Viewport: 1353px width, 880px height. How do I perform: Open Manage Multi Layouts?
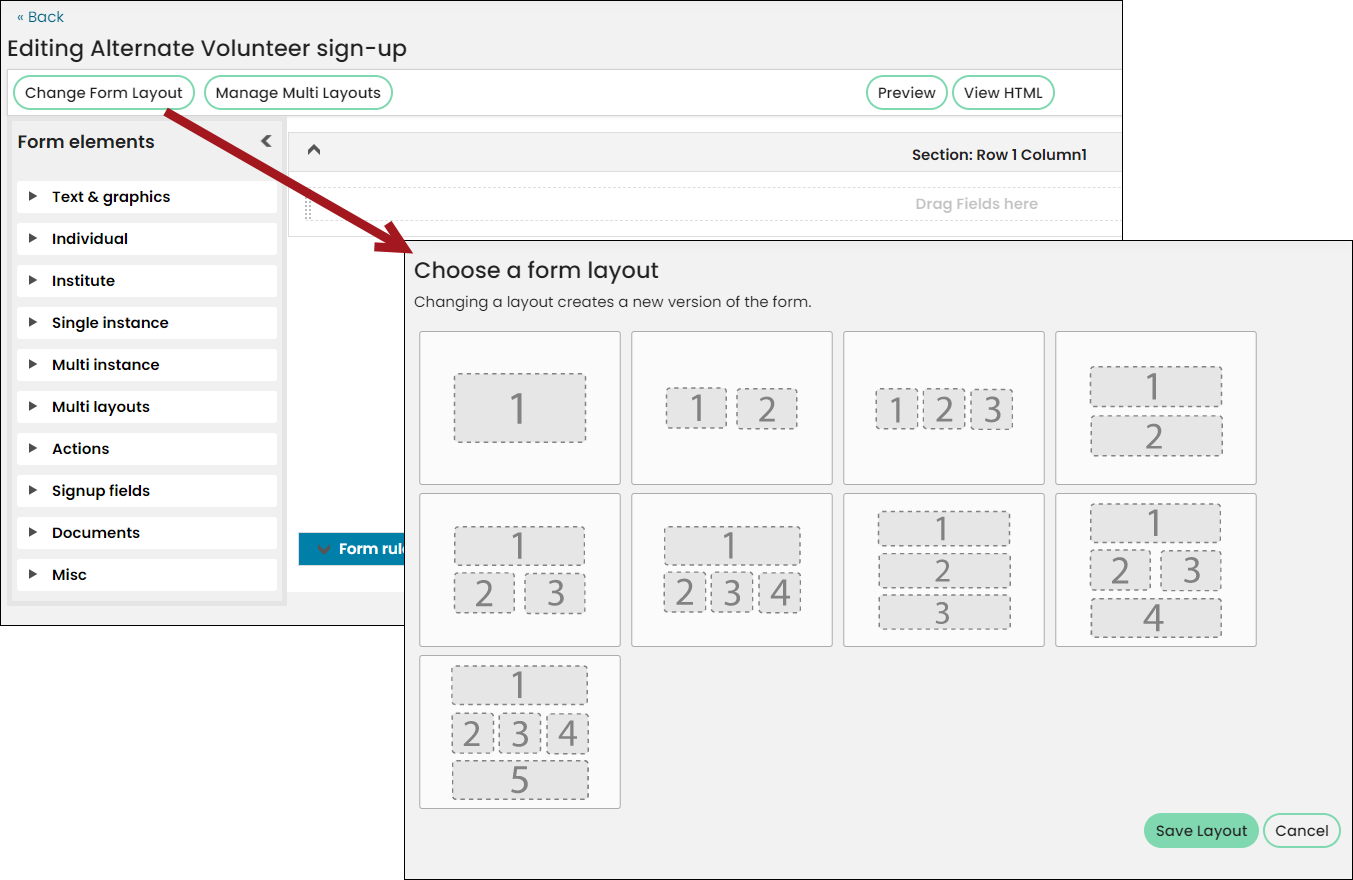tap(298, 93)
